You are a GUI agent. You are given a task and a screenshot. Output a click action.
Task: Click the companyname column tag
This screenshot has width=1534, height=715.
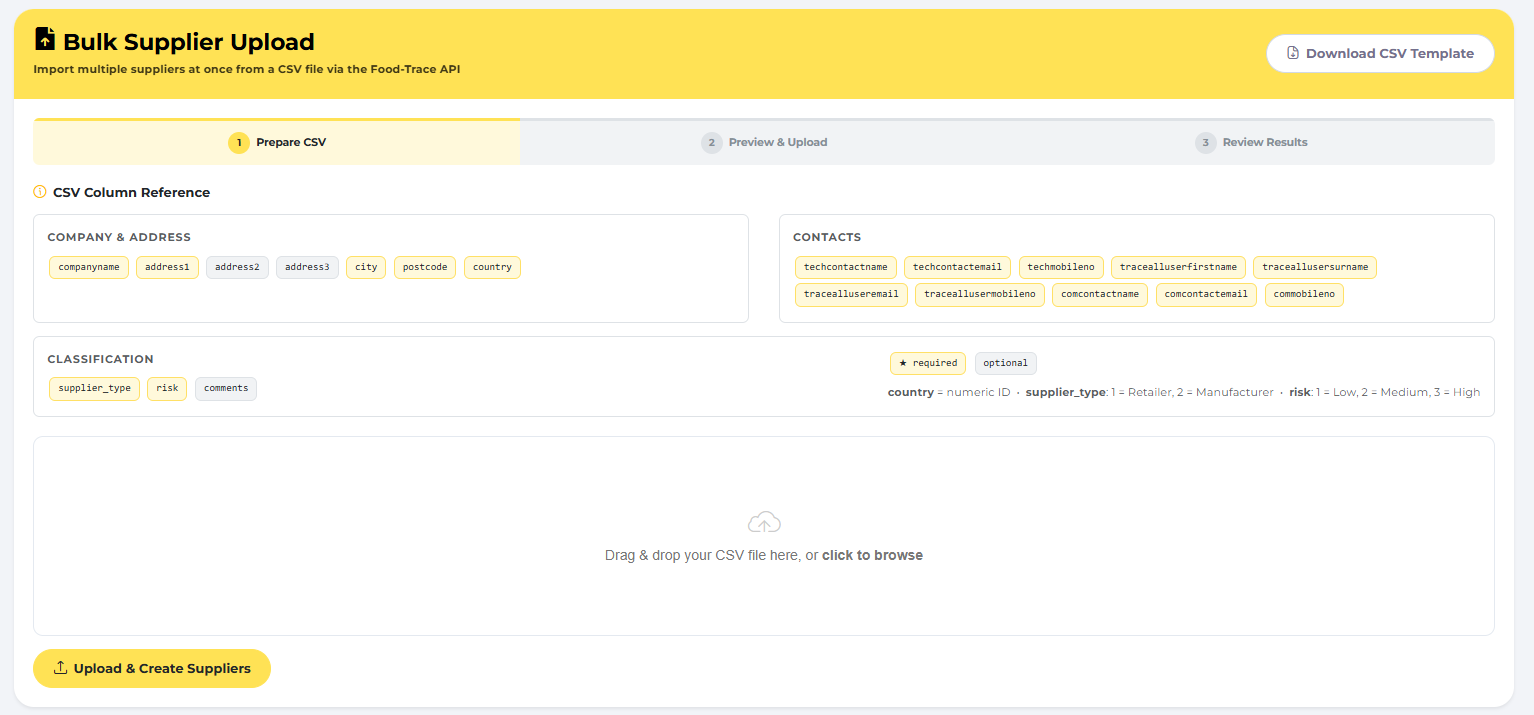click(x=89, y=267)
